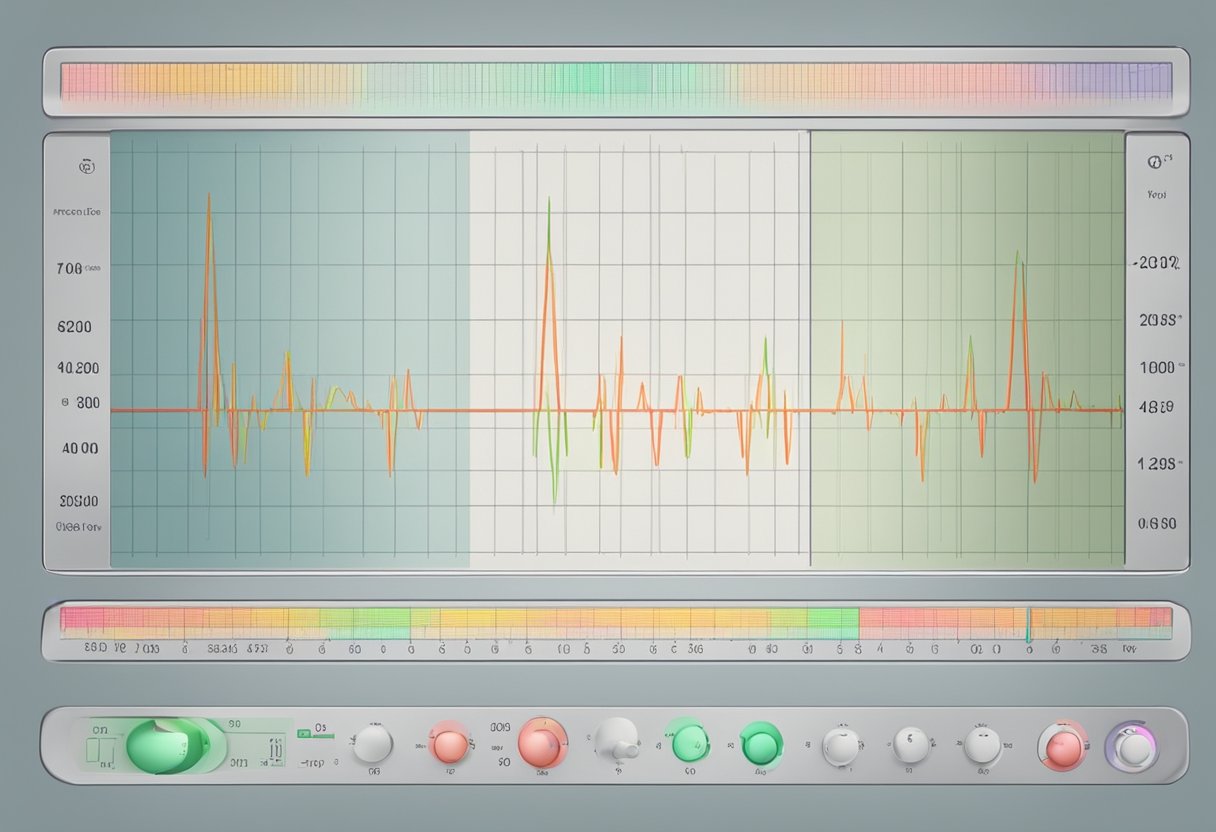1216x832 pixels.
Task: Click the dark vertical cursor line in the ECG chart
Action: tap(809, 350)
